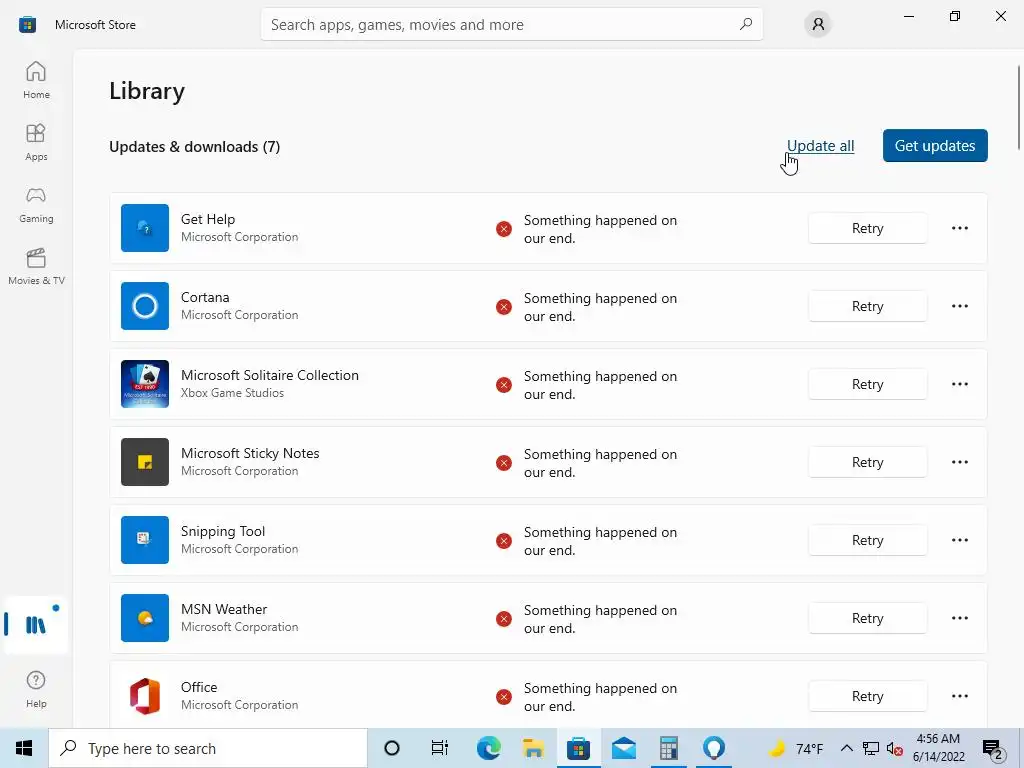Select the Library icon in sidebar

coord(36,625)
